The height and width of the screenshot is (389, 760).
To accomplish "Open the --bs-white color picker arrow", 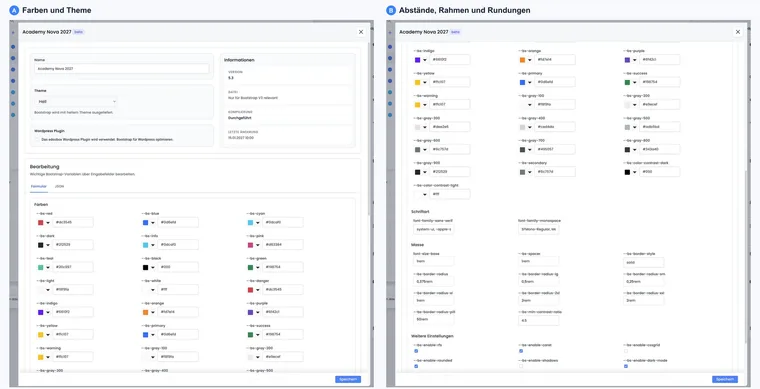I will (x=153, y=290).
